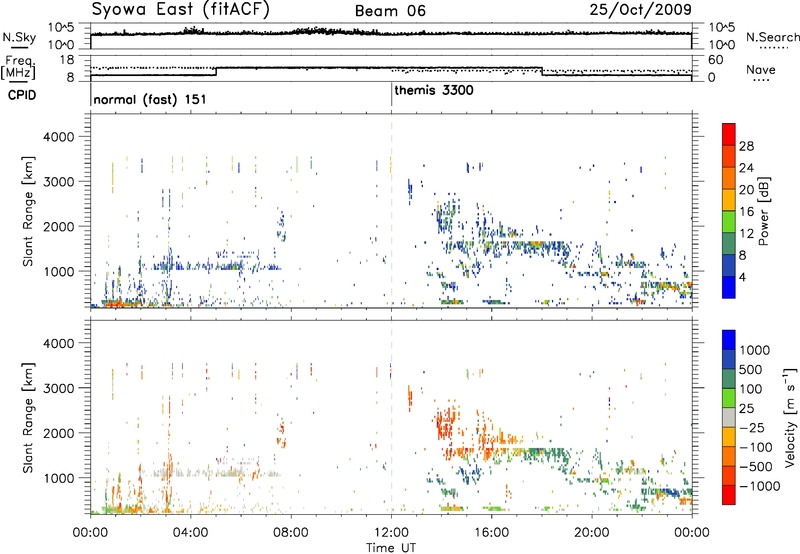This screenshot has width=800, height=554.
Task: Click the '500' Velocity colorbar label
Action: [750, 370]
